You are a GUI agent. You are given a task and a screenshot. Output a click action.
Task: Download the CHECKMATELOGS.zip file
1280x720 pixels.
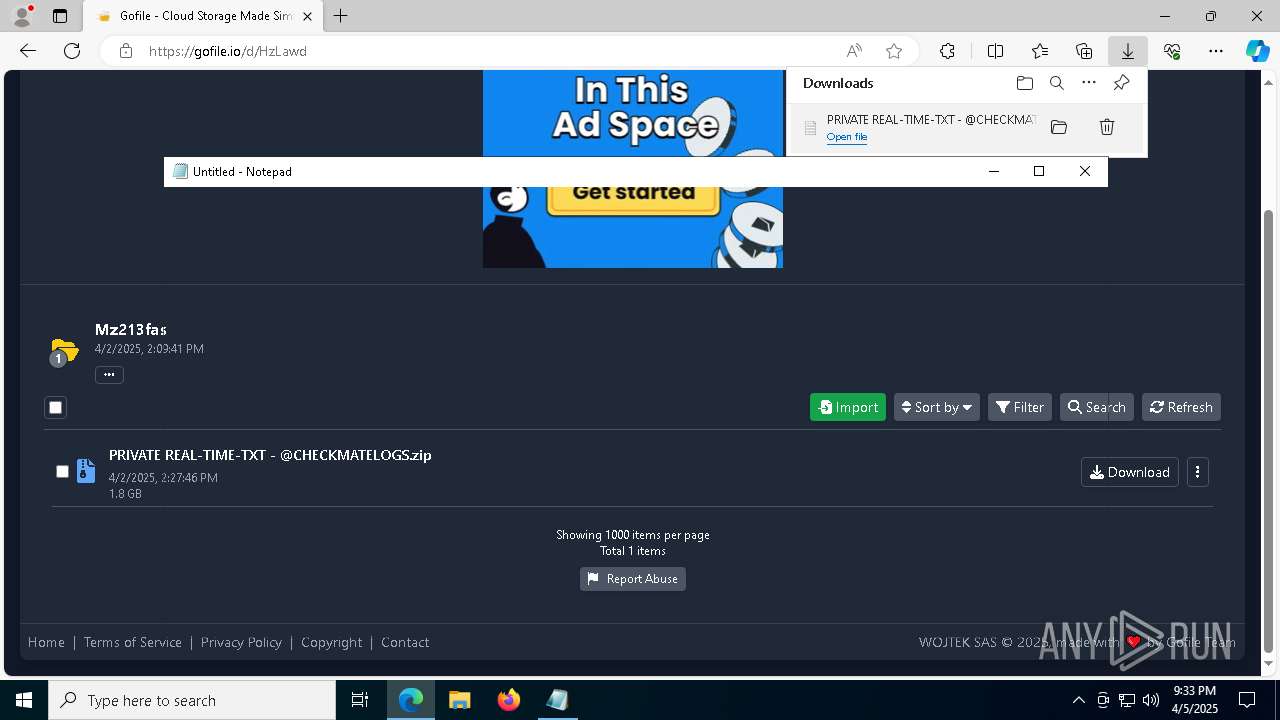click(1130, 472)
